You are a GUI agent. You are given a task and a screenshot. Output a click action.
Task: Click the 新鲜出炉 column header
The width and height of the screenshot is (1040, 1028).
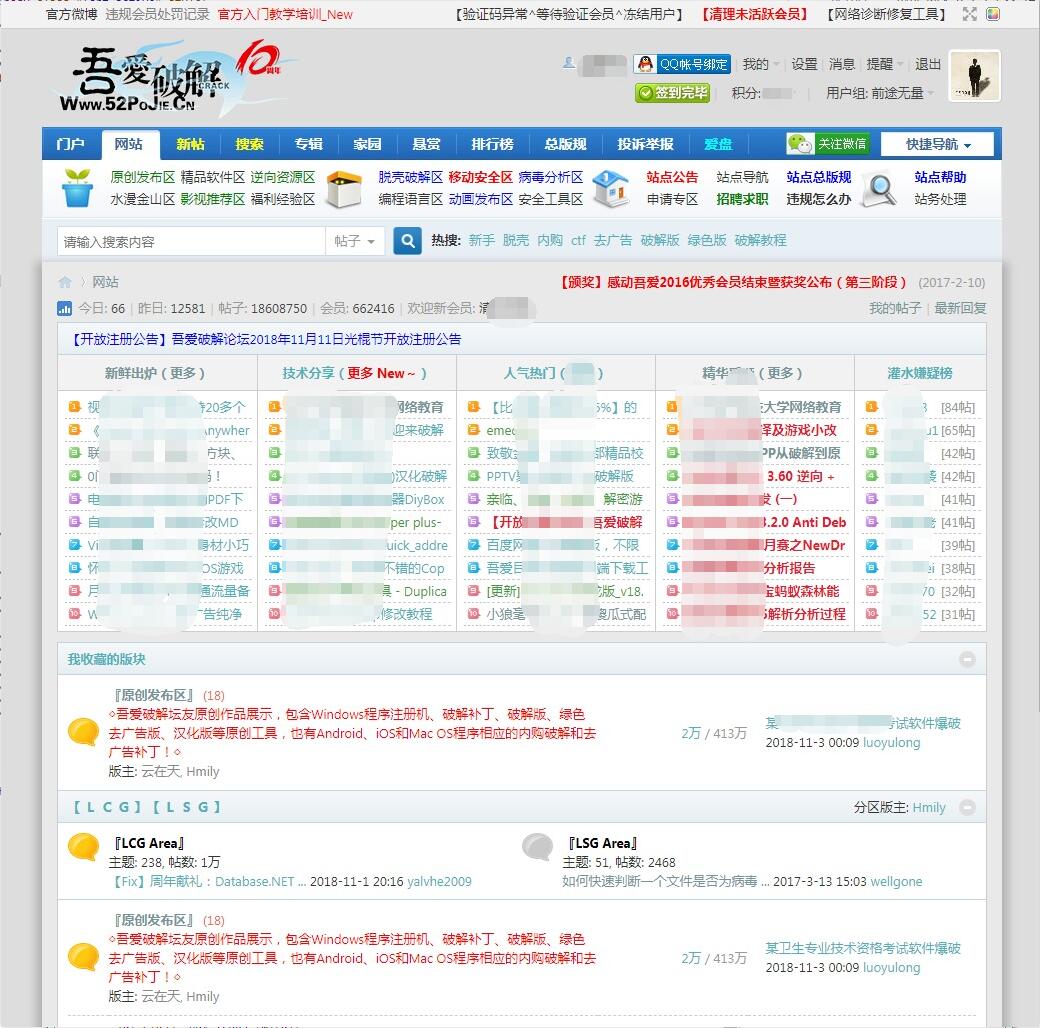coord(130,373)
